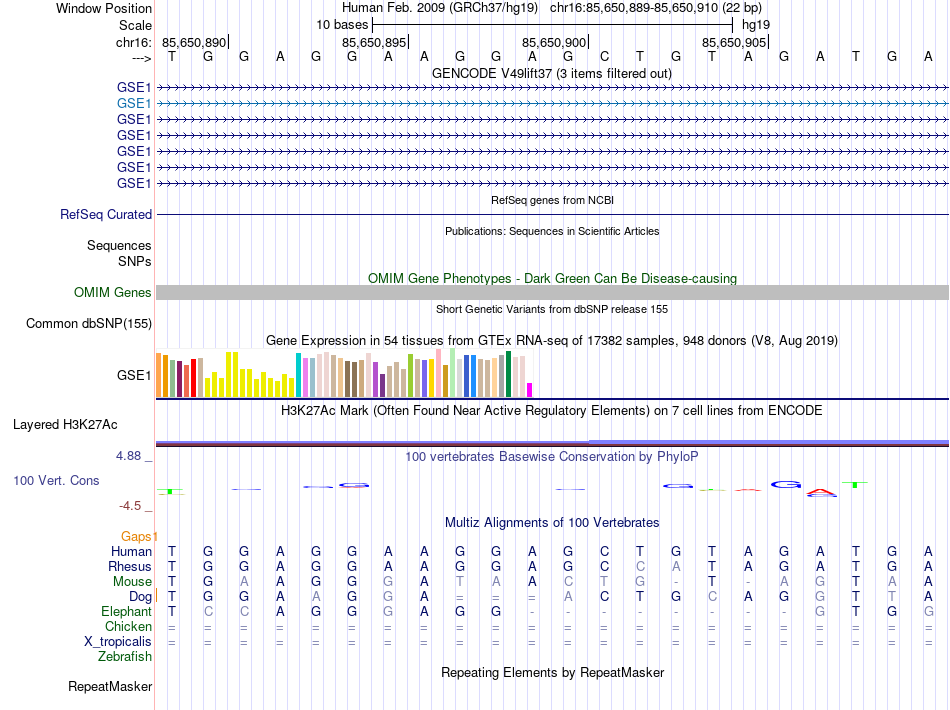Click the RefSeq Curated track label
The width and height of the screenshot is (950, 710).
pyautogui.click(x=106, y=214)
